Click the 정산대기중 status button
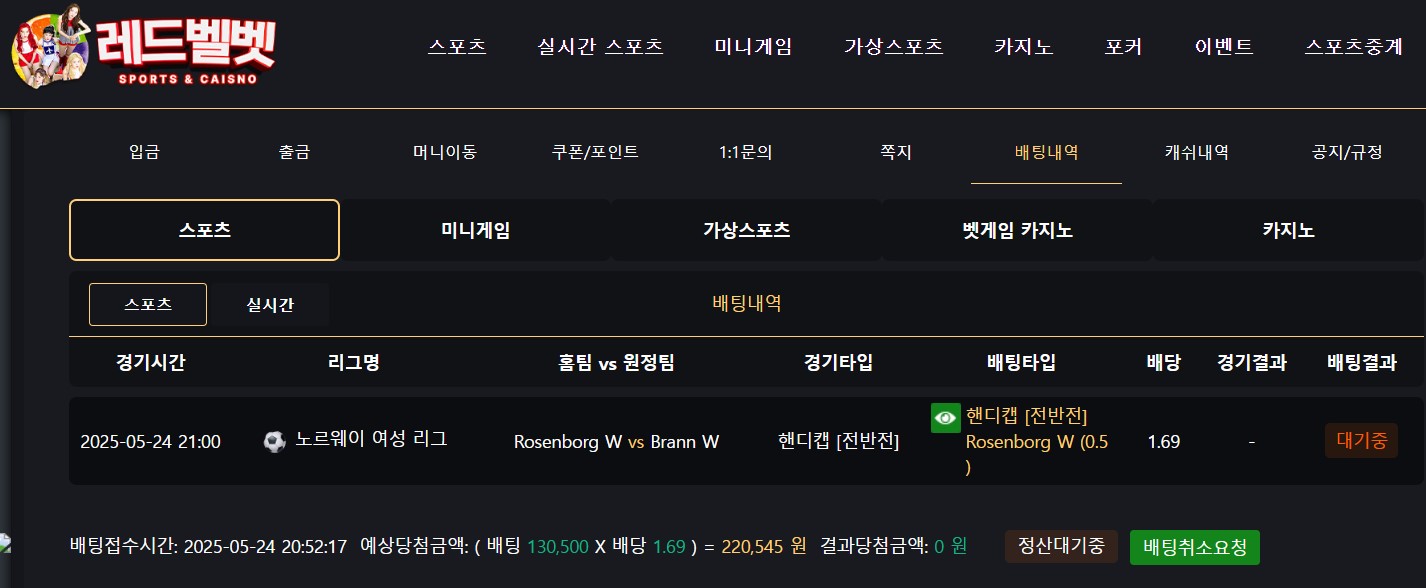The height and width of the screenshot is (588, 1426). tap(1061, 547)
